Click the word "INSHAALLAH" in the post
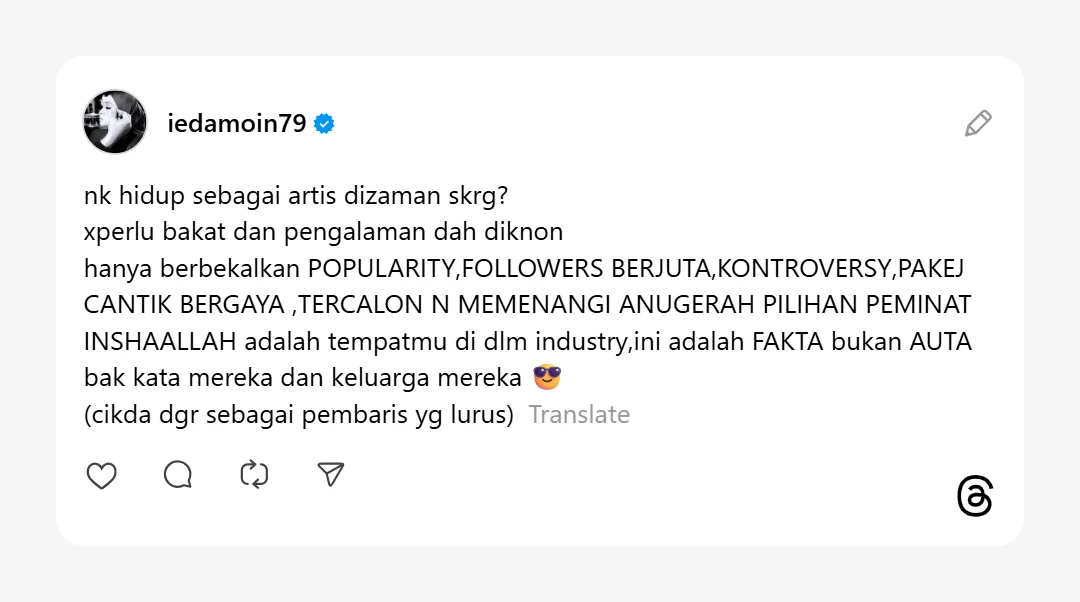The height and width of the screenshot is (602, 1080). (x=160, y=342)
